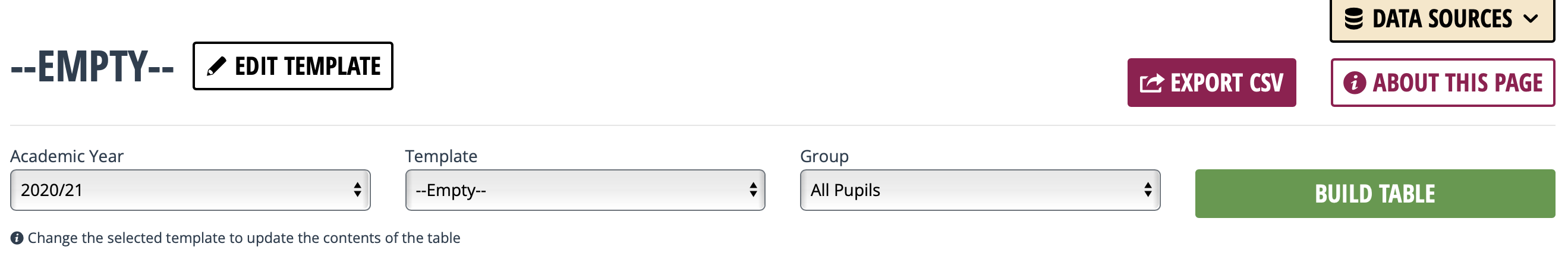Click the template hint text
The image size is (1568, 278).
pyautogui.click(x=244, y=238)
